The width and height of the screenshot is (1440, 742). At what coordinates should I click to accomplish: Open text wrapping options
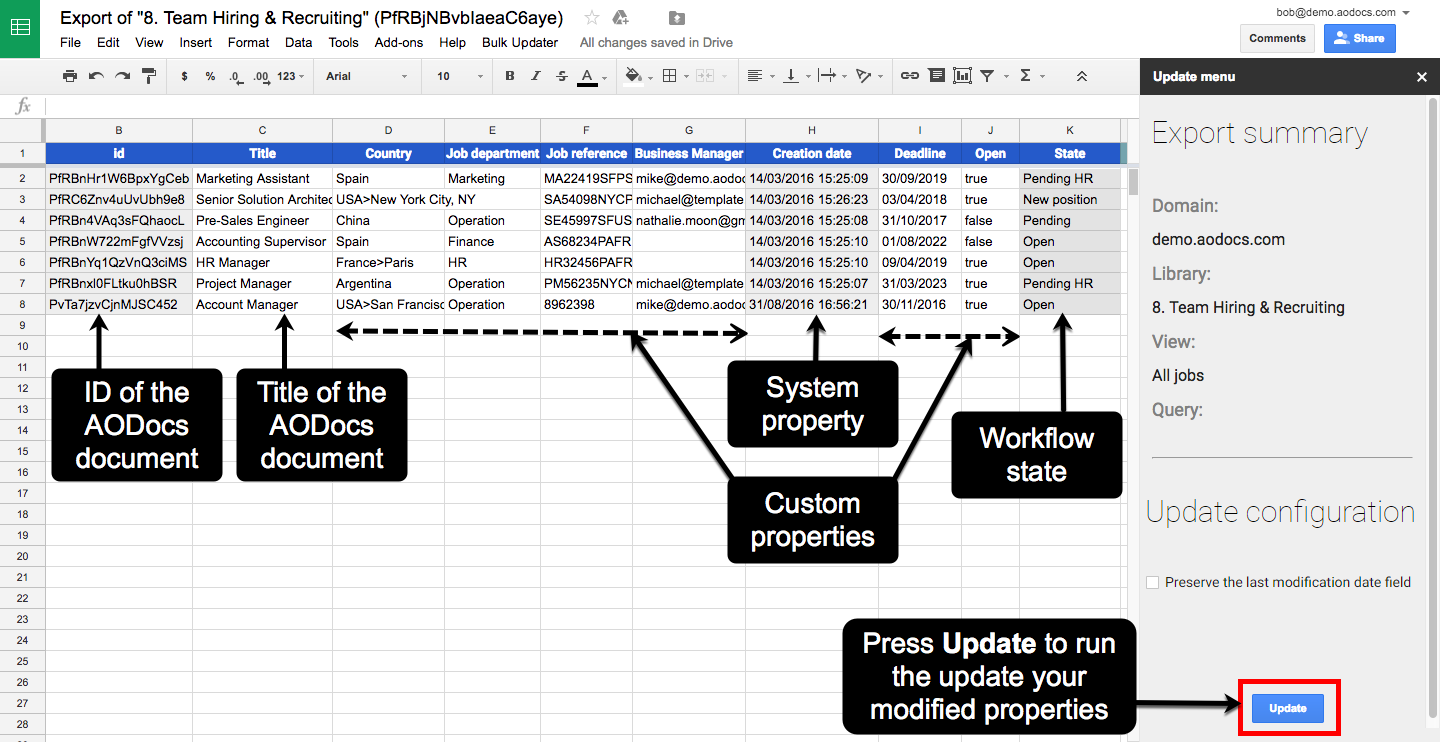tap(828, 76)
